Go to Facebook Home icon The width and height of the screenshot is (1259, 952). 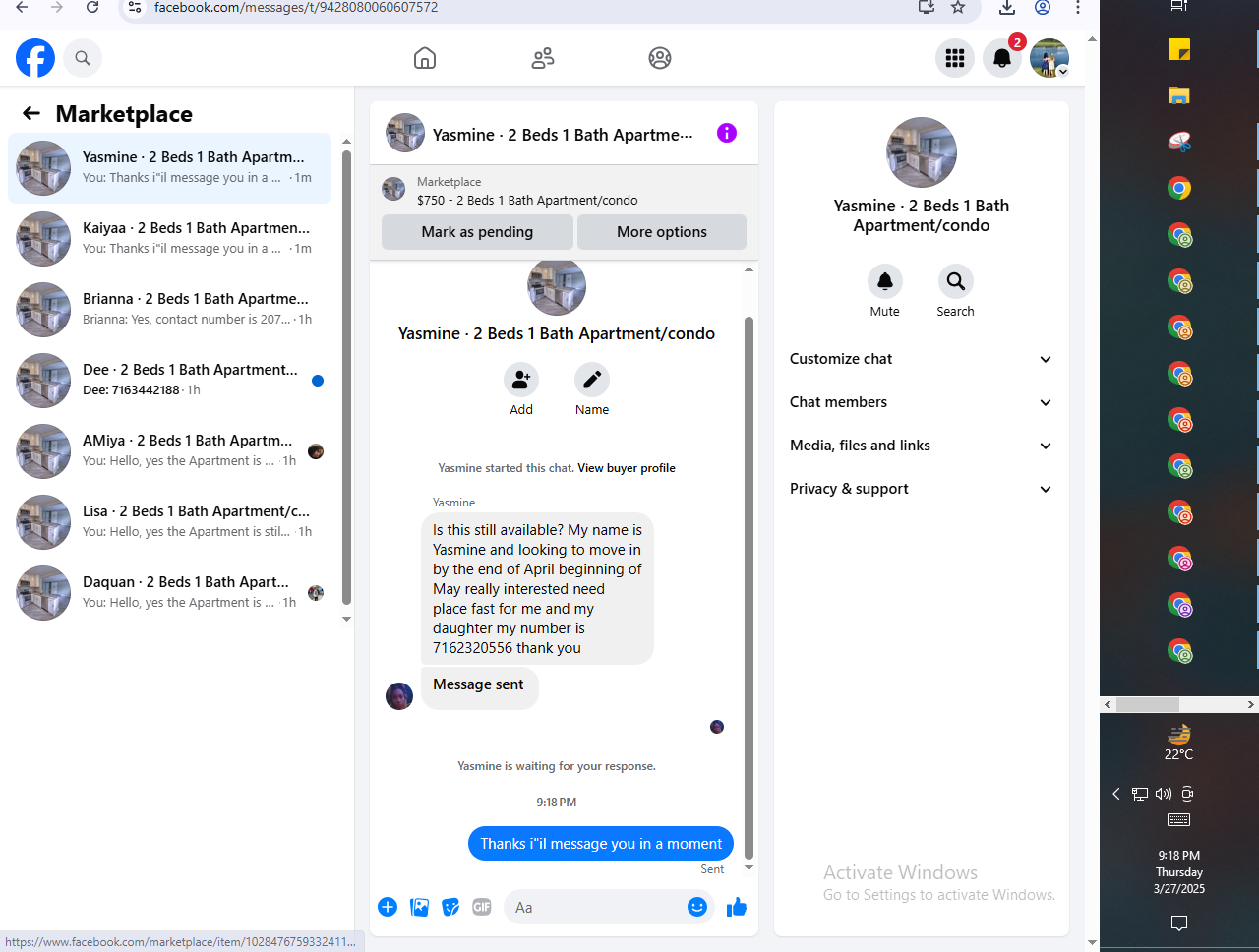[x=425, y=58]
